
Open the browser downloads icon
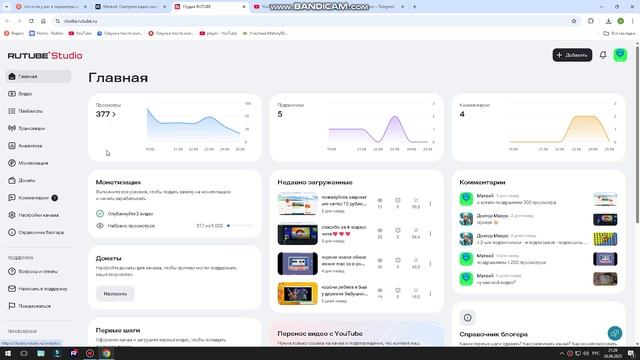(x=608, y=21)
